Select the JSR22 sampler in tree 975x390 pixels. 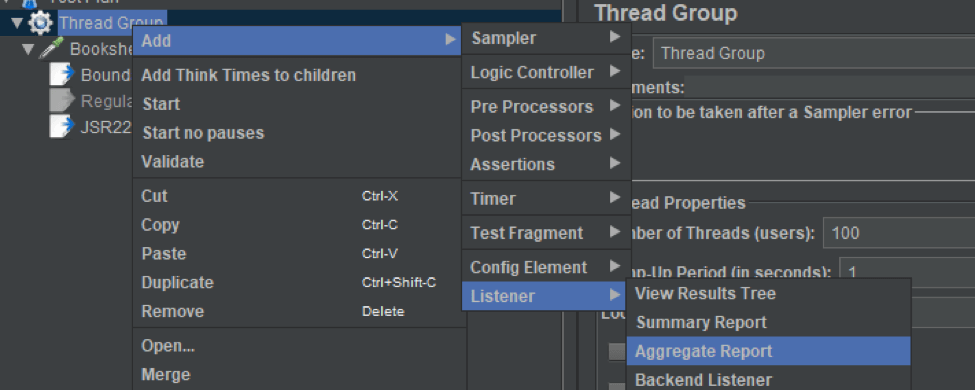[x=105, y=127]
